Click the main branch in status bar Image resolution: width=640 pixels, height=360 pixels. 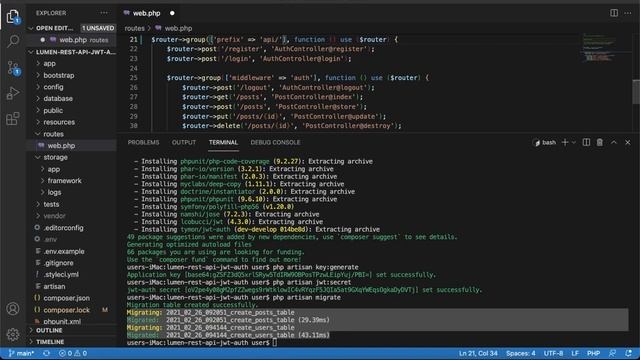(x=21, y=353)
